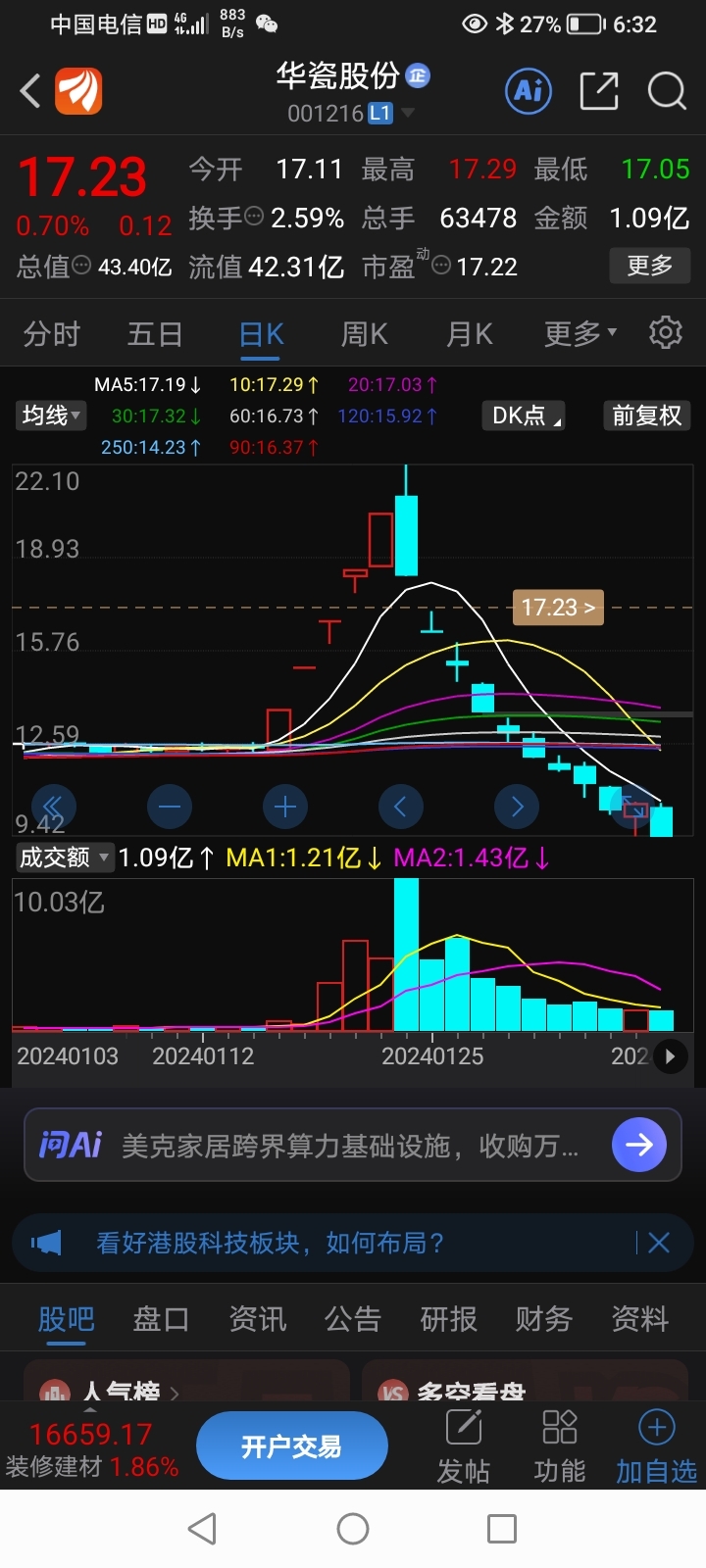Tap the megaphone announcement icon
This screenshot has width=706, height=1568.
point(46,1243)
